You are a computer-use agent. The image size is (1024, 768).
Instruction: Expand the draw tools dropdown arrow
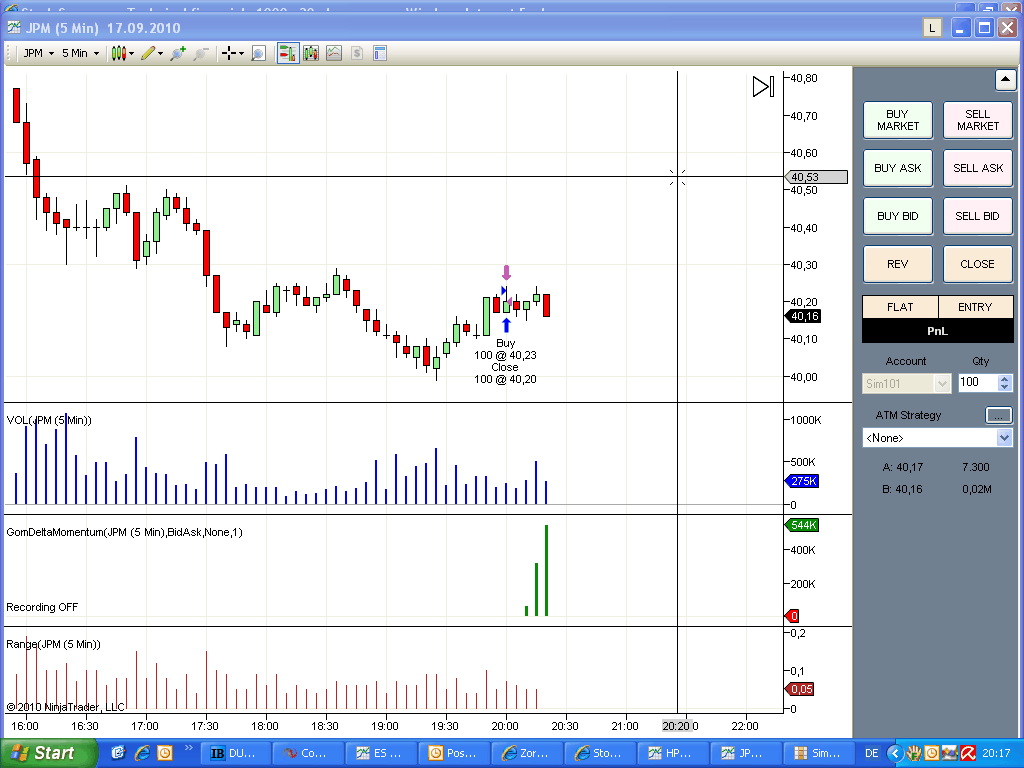click(160, 54)
